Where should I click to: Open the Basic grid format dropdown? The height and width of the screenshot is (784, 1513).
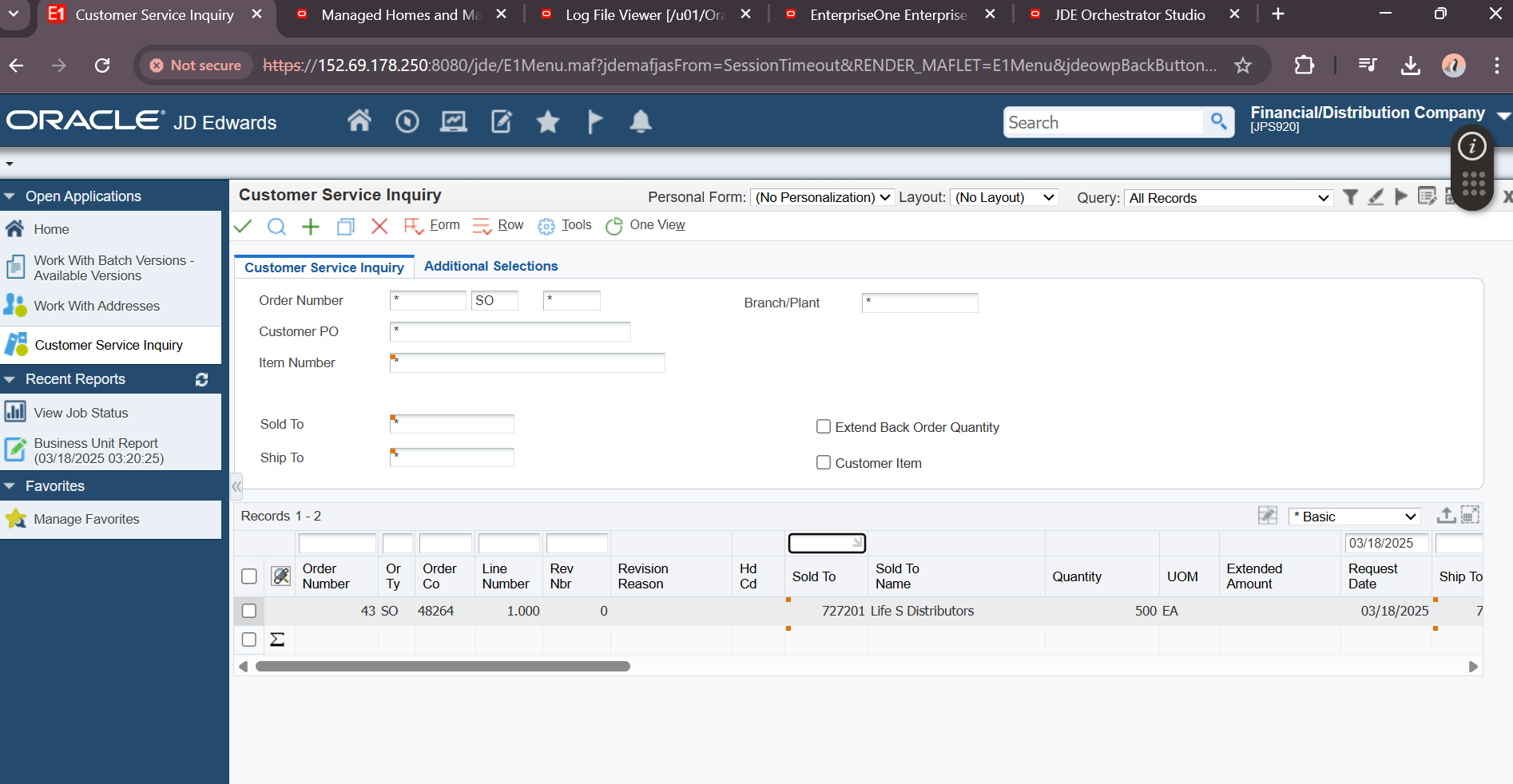tap(1355, 517)
